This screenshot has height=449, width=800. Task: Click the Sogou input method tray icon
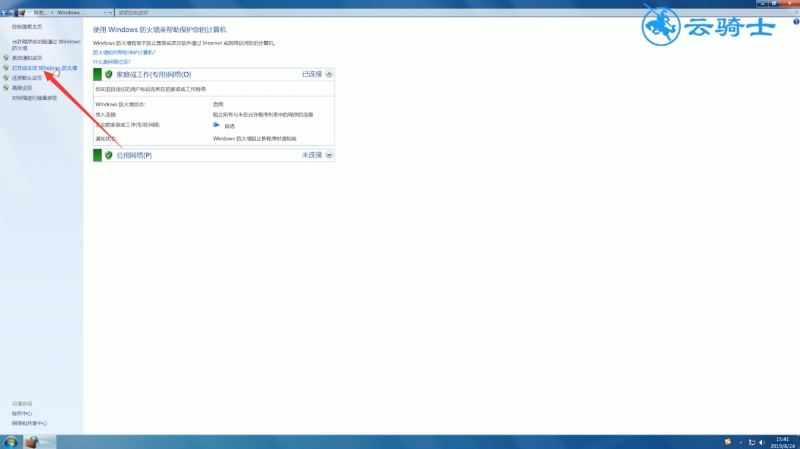click(728, 442)
